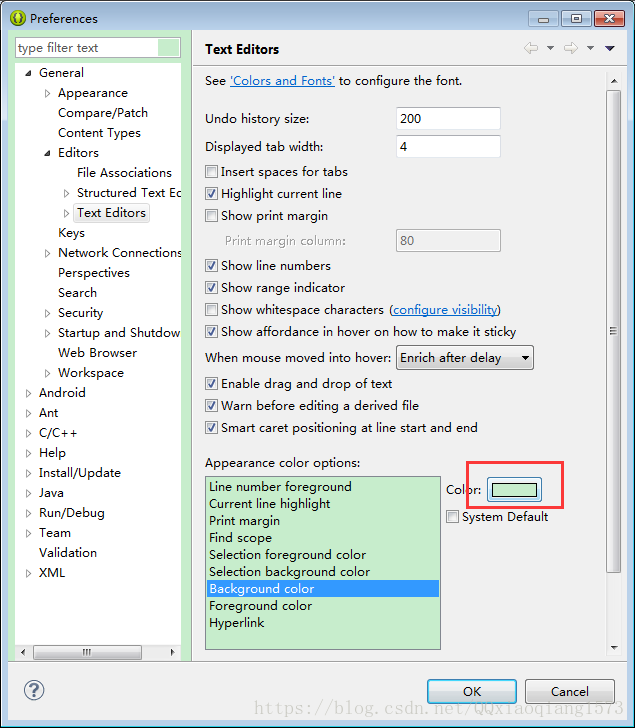The width and height of the screenshot is (635, 728).
Task: Toggle Warn before editing a derived file
Action: (211, 406)
